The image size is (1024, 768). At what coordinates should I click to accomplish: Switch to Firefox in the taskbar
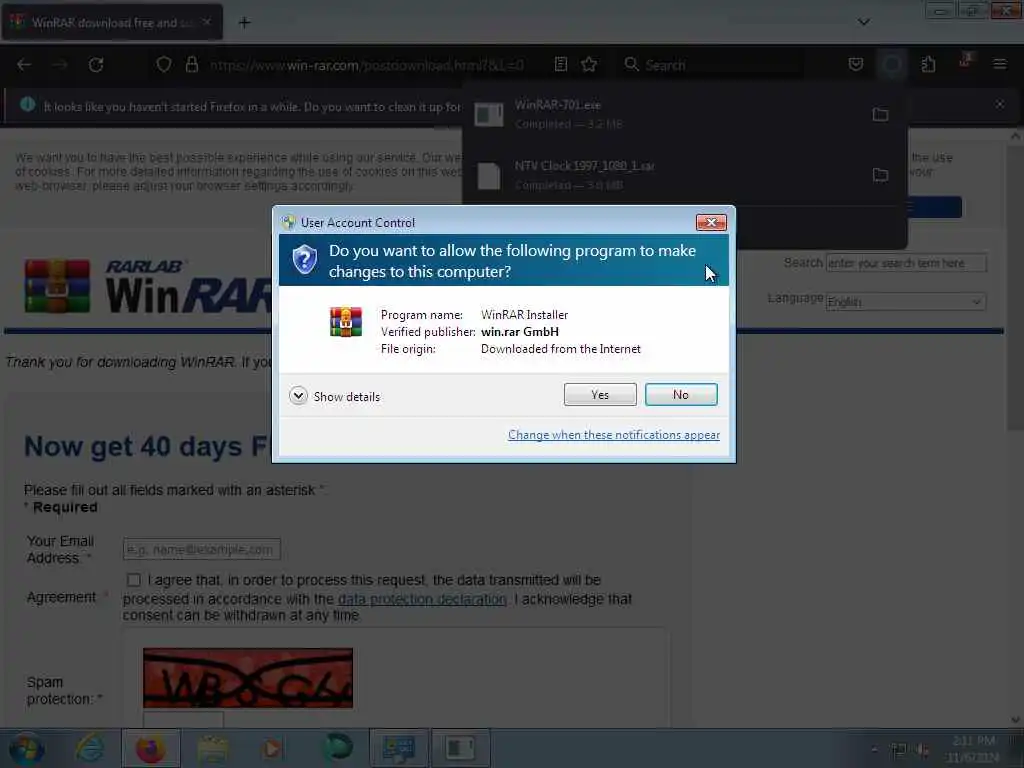(150, 748)
